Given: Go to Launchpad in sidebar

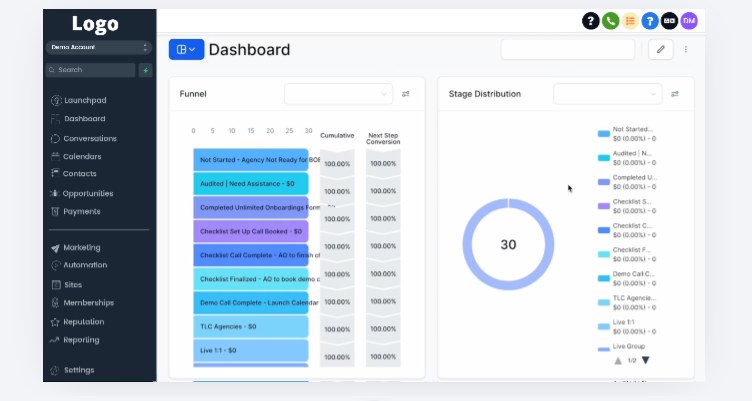Looking at the screenshot, I should pyautogui.click(x=79, y=100).
